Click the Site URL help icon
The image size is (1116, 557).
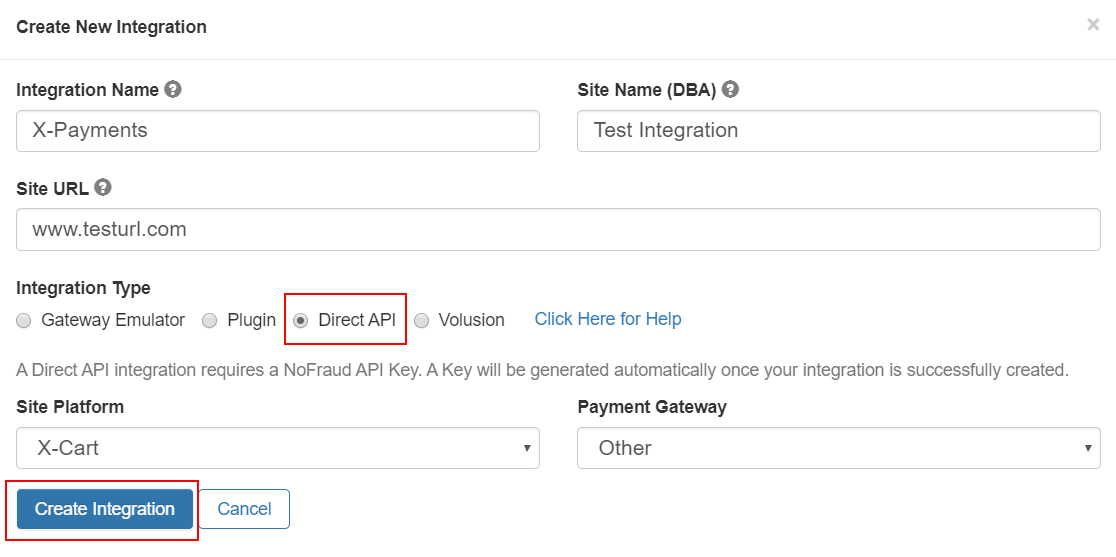pos(103,188)
